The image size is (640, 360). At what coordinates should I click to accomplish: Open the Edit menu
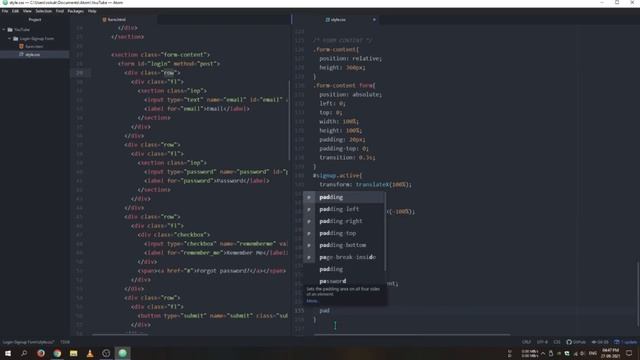(x=16, y=11)
